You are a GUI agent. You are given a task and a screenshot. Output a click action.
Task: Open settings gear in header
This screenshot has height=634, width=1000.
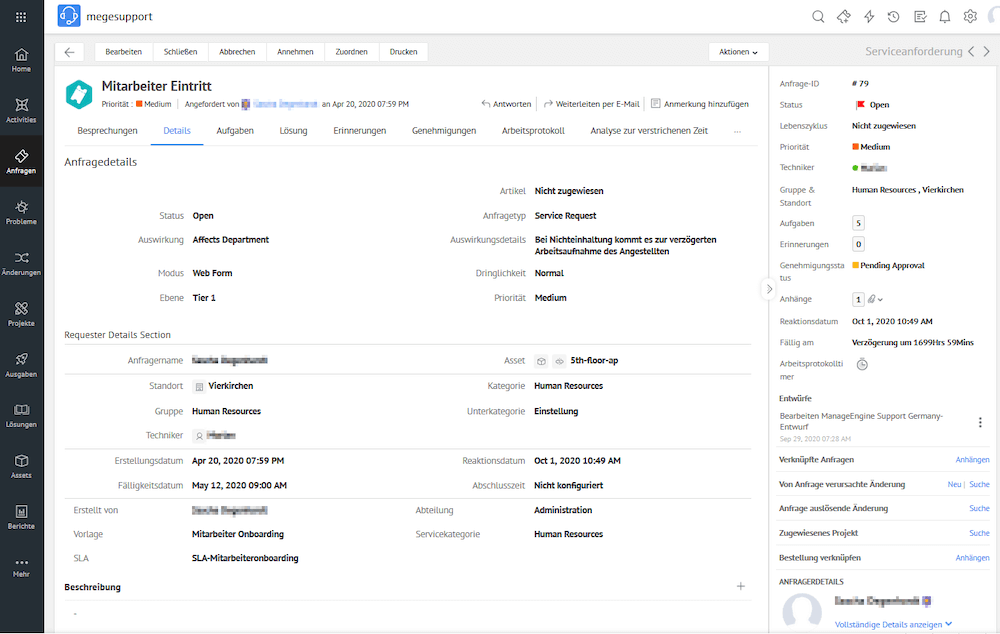click(x=970, y=17)
